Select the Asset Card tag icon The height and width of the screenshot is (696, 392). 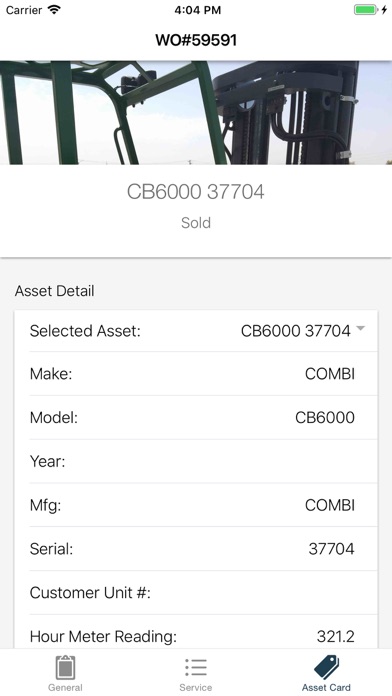click(326, 667)
